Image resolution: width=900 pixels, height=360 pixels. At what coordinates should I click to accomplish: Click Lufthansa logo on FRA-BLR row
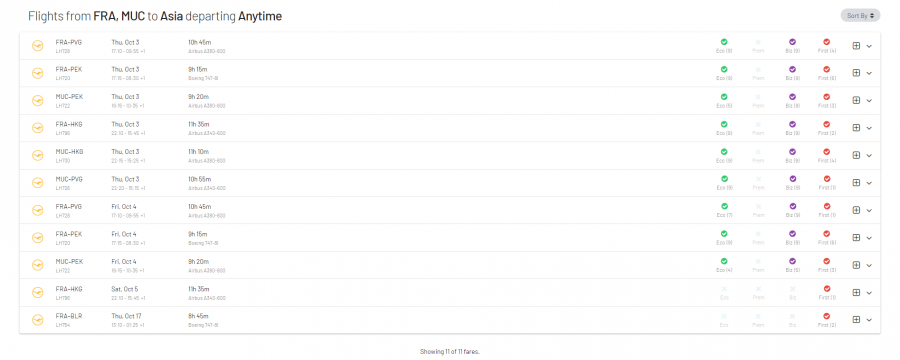(38, 320)
